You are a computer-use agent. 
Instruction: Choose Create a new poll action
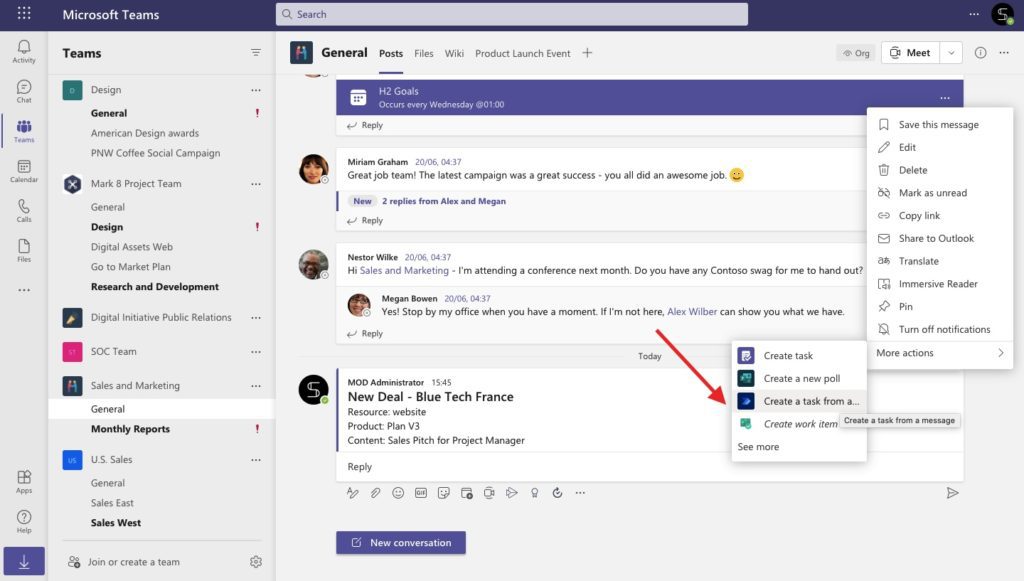(x=799, y=379)
